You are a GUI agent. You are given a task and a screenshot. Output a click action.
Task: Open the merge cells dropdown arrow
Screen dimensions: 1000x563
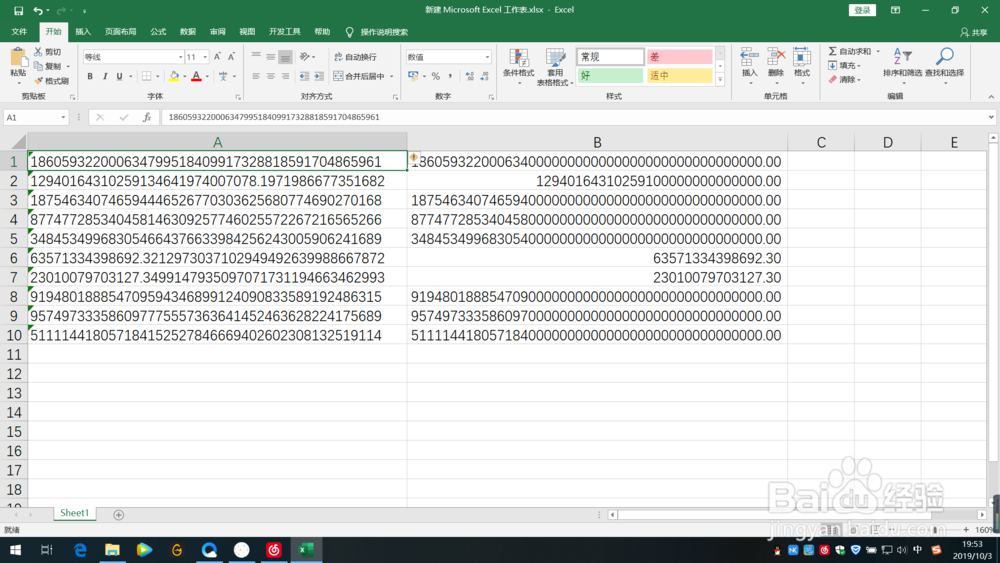click(392, 77)
